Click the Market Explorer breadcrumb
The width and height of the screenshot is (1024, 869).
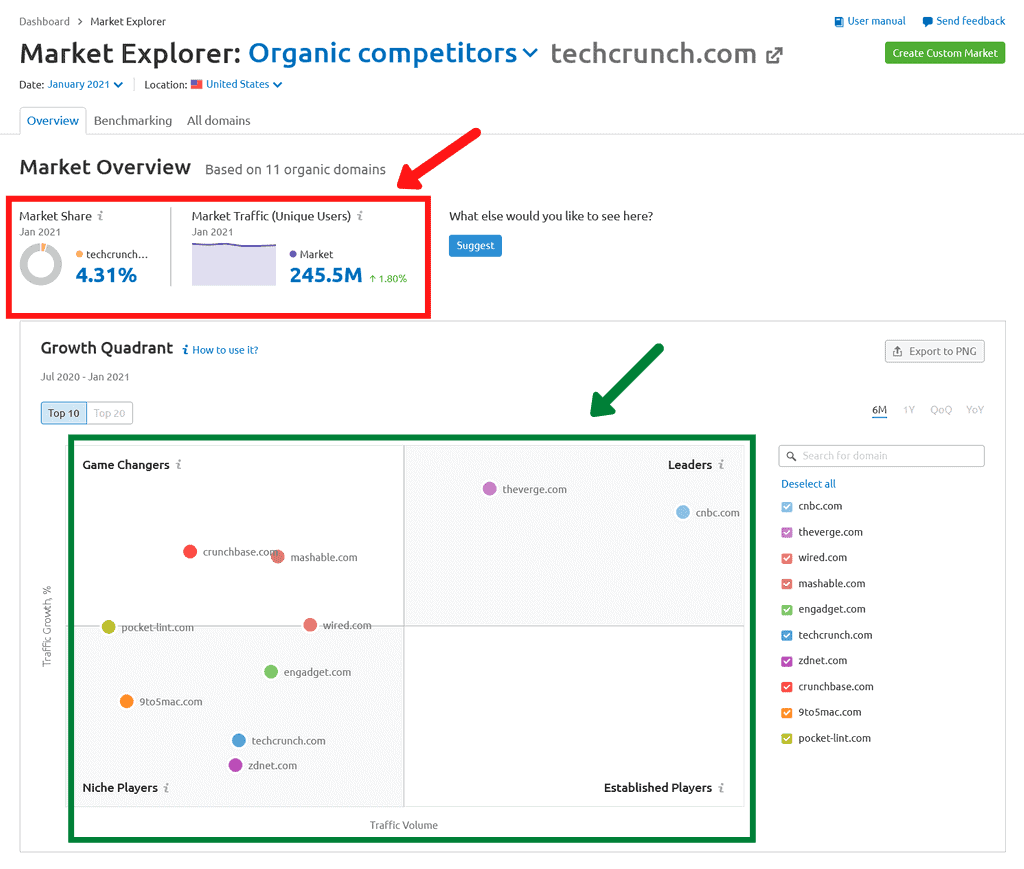pos(128,22)
